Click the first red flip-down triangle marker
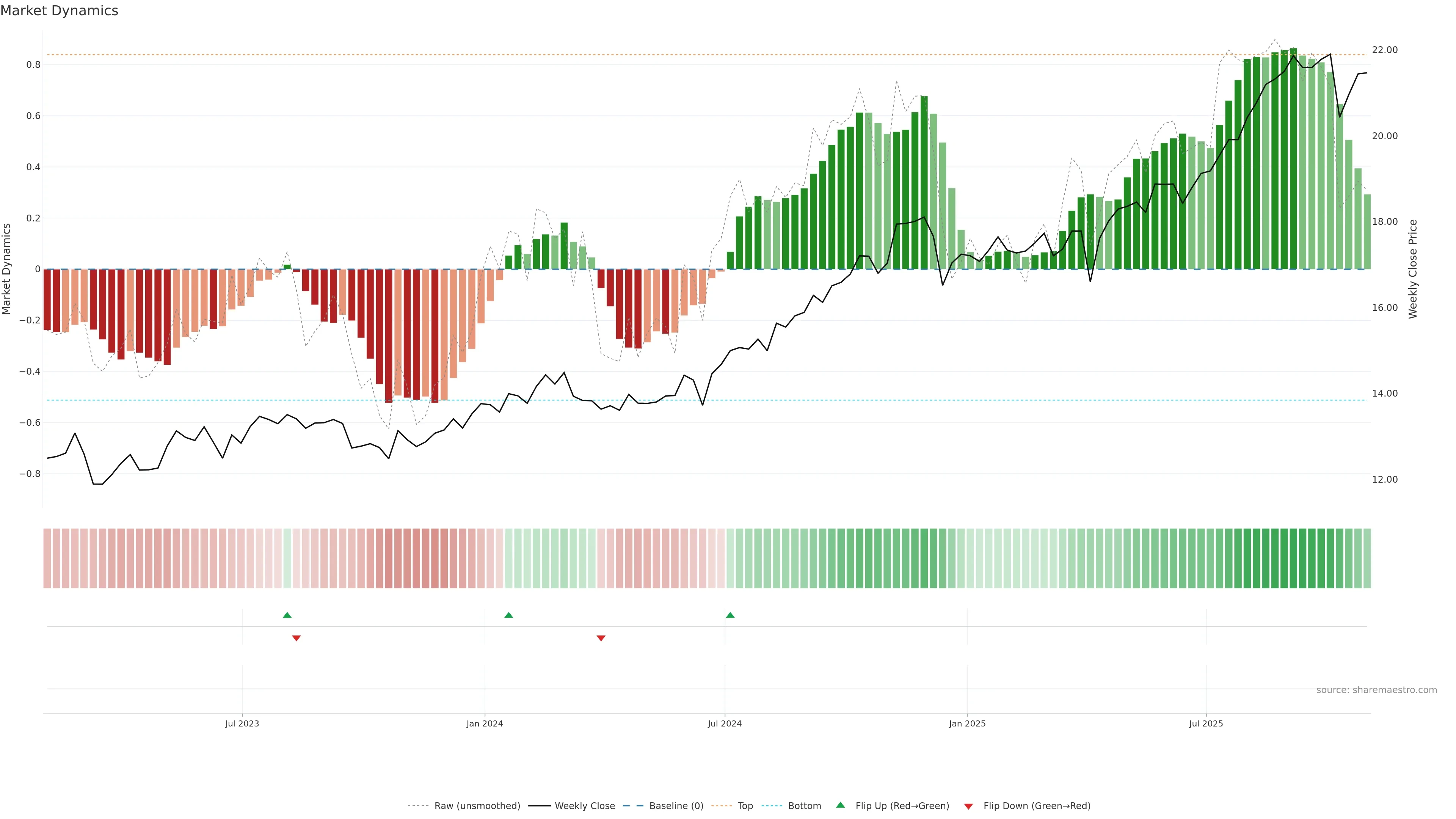The image size is (1456, 819). (x=296, y=638)
